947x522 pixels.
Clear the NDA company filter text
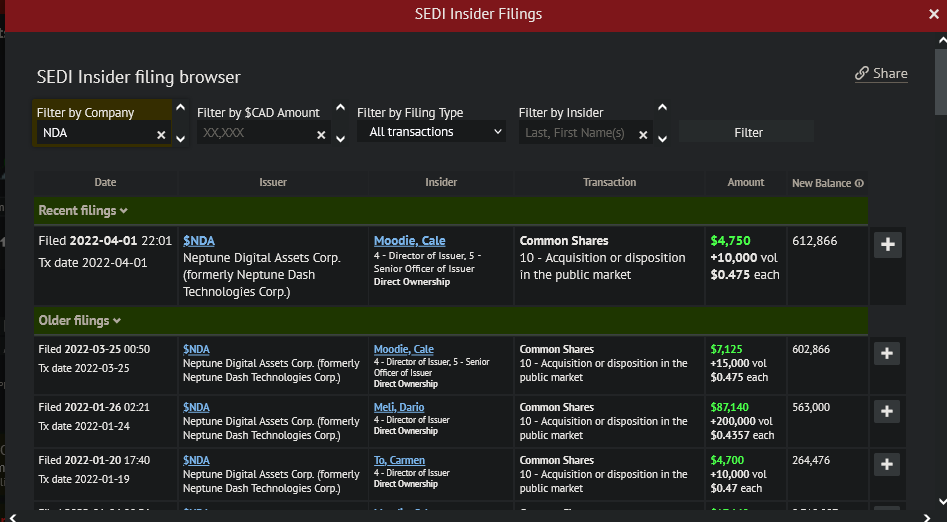coord(161,134)
